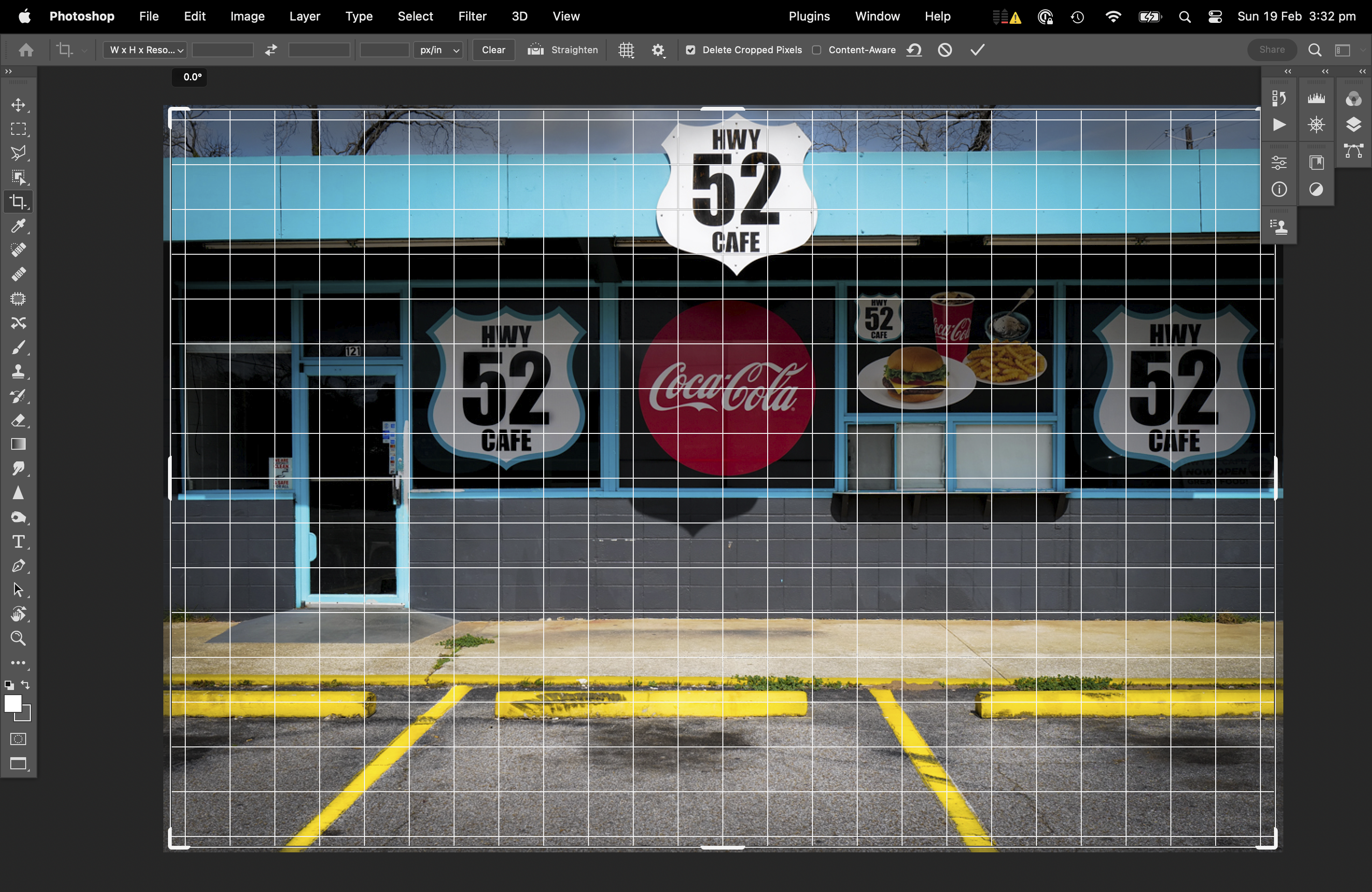Enable the Content-Aware checkbox
The height and width of the screenshot is (892, 1372).
[x=817, y=50]
